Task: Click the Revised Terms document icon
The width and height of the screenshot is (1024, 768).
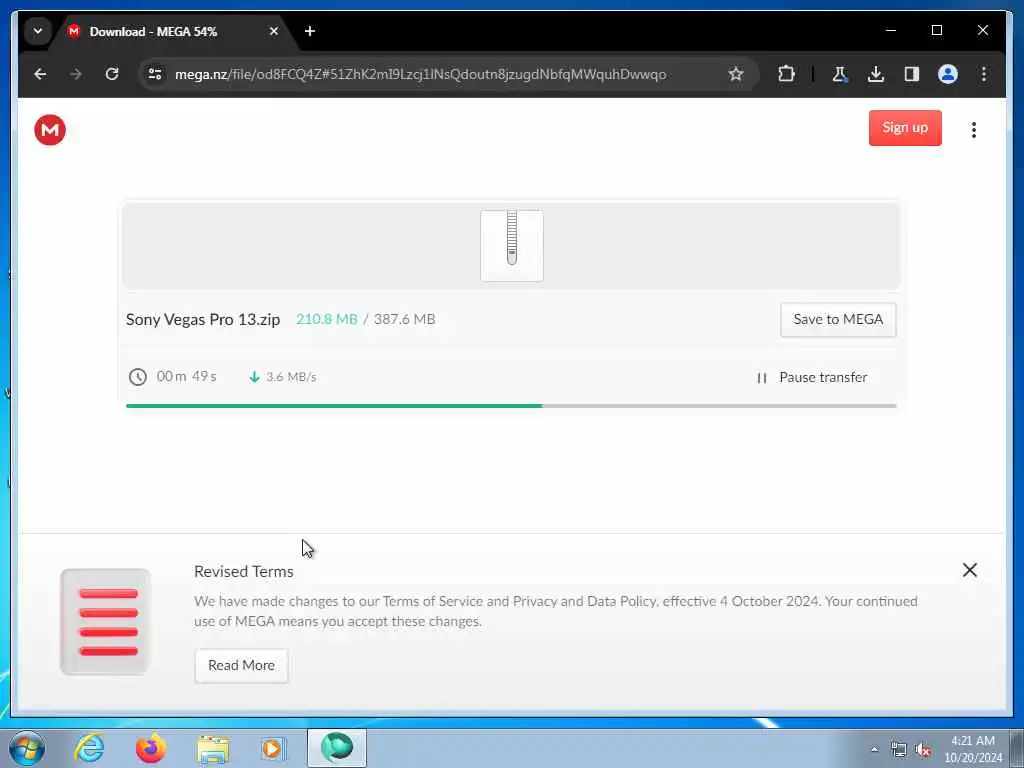Action: (x=106, y=622)
